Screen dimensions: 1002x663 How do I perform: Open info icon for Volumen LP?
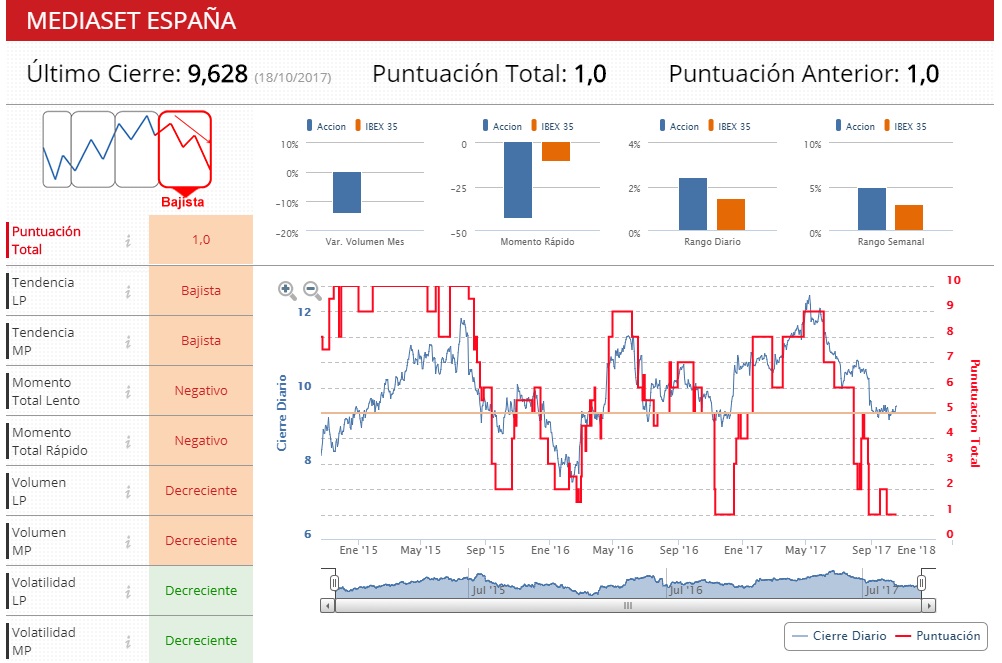[128, 491]
